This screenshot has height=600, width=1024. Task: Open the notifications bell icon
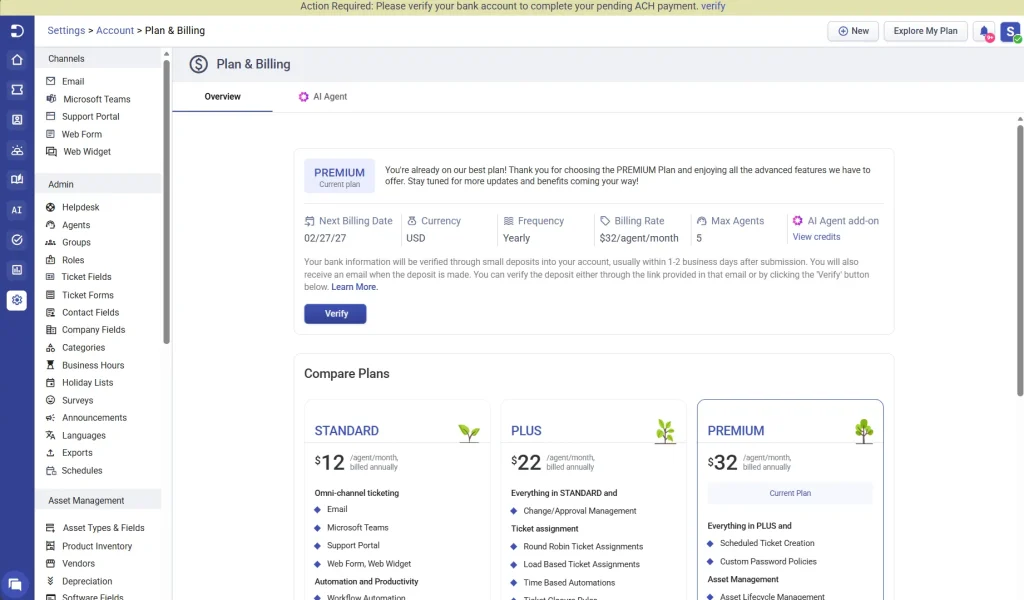click(x=982, y=31)
